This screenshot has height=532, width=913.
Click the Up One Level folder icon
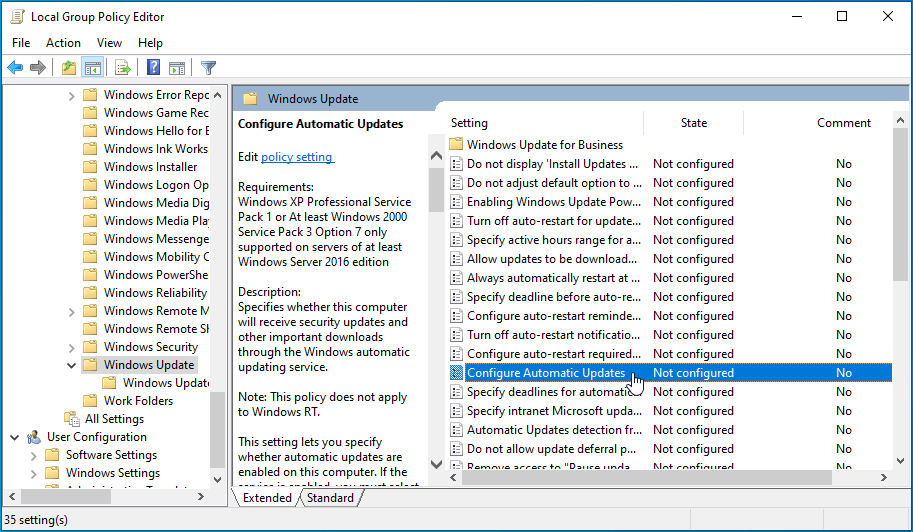point(68,68)
